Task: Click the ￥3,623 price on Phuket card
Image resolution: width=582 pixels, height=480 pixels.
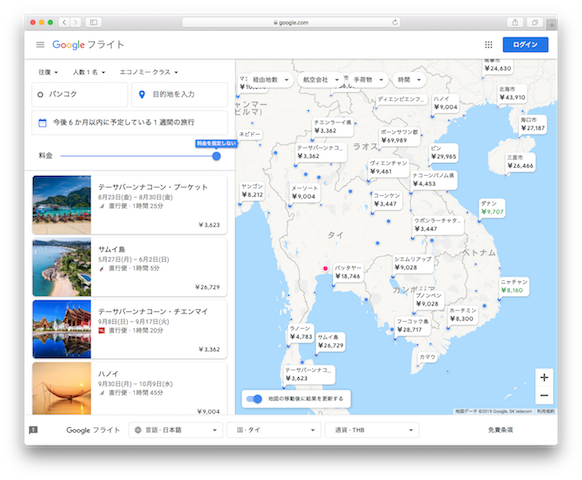Action: [x=209, y=225]
